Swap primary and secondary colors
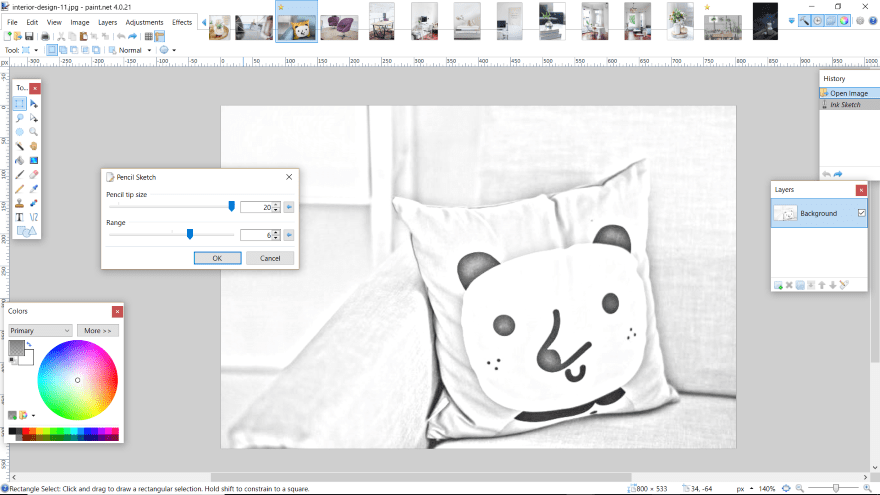The height and width of the screenshot is (495, 880). click(x=30, y=345)
